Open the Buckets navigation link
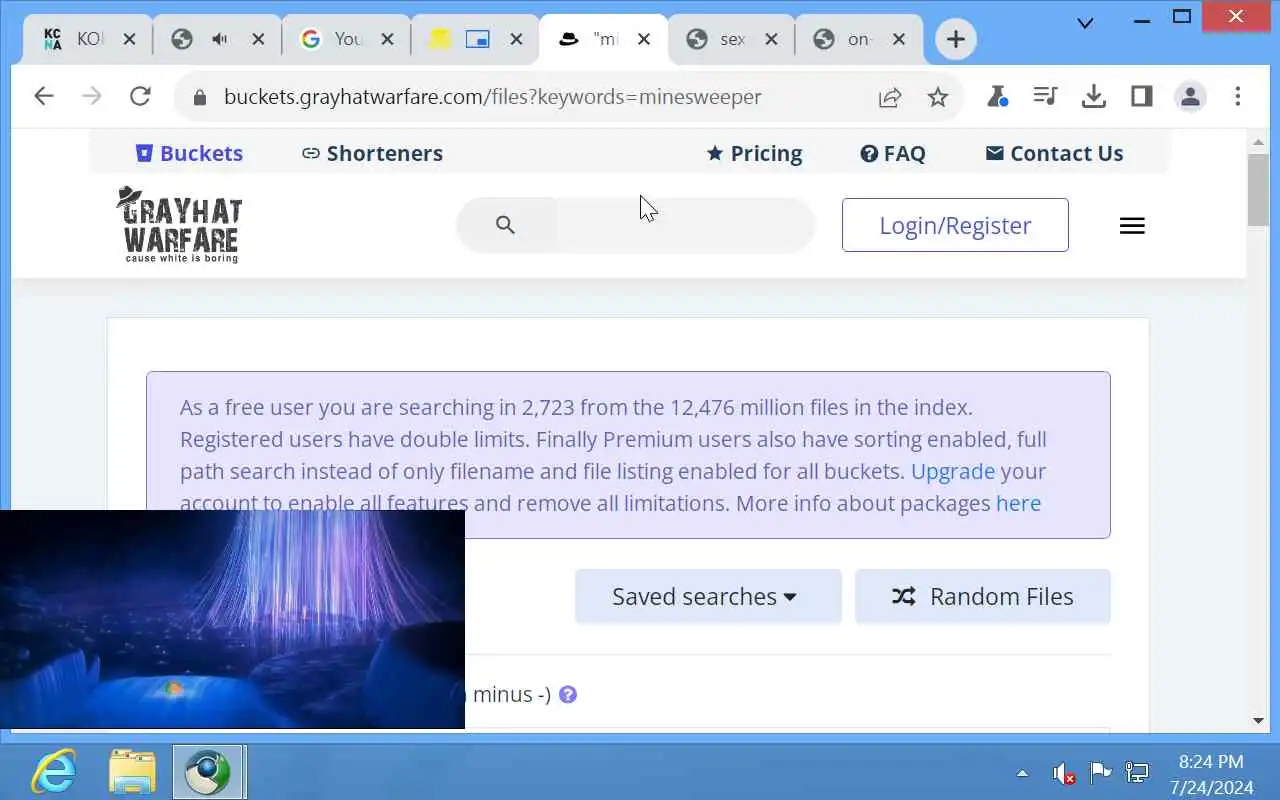This screenshot has width=1280, height=800. tap(189, 153)
